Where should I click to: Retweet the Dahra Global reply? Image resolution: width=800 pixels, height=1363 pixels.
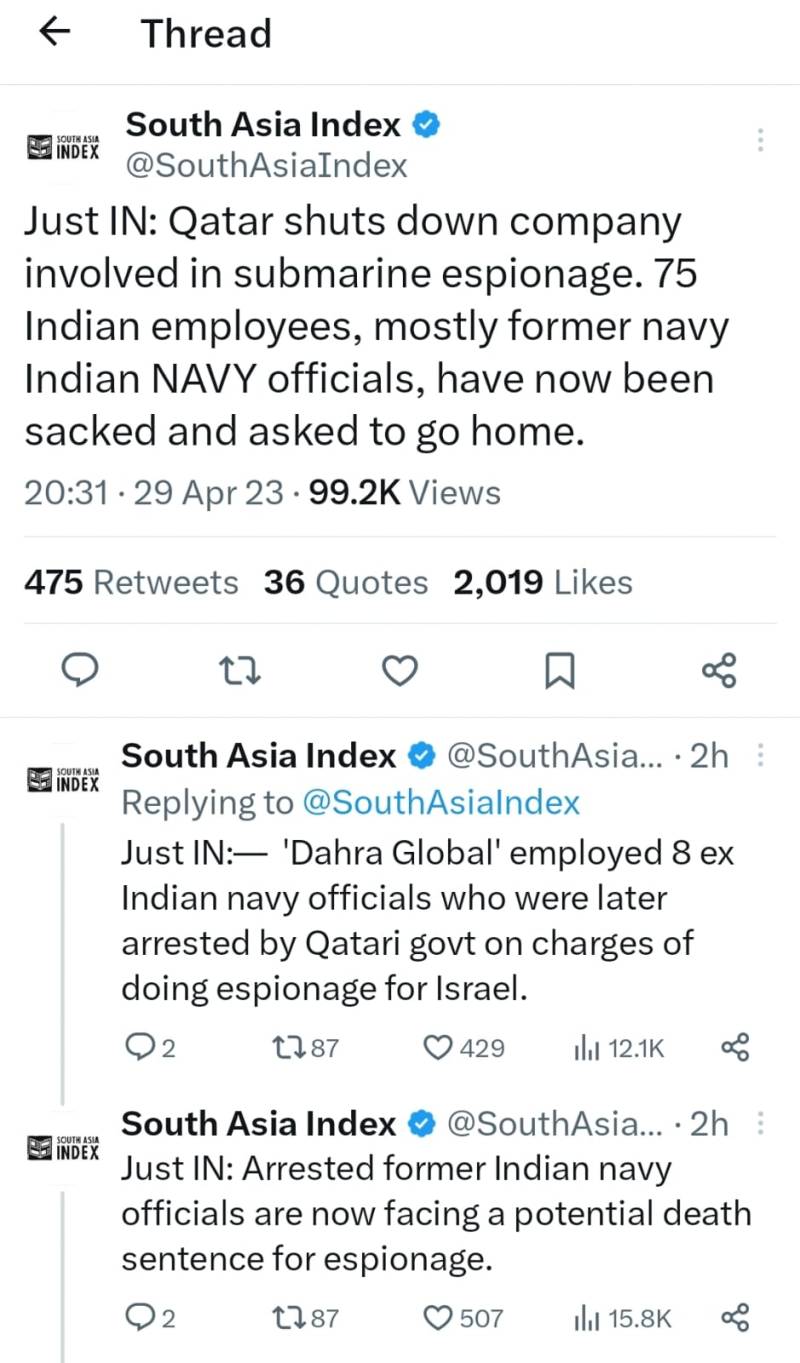point(306,1048)
